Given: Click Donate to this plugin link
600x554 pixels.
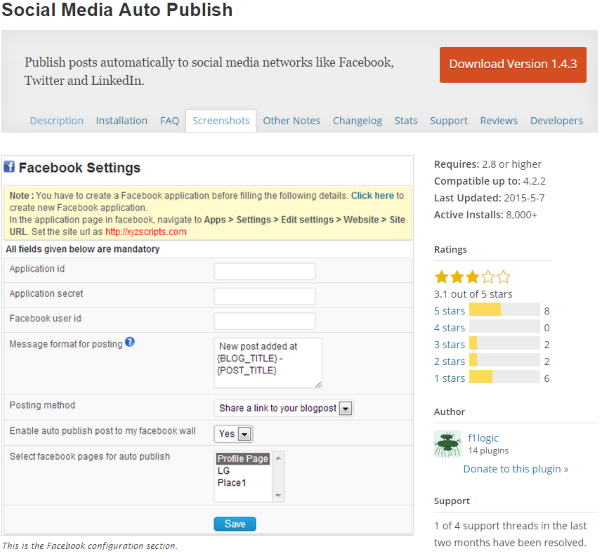Looking at the screenshot, I should (515, 469).
